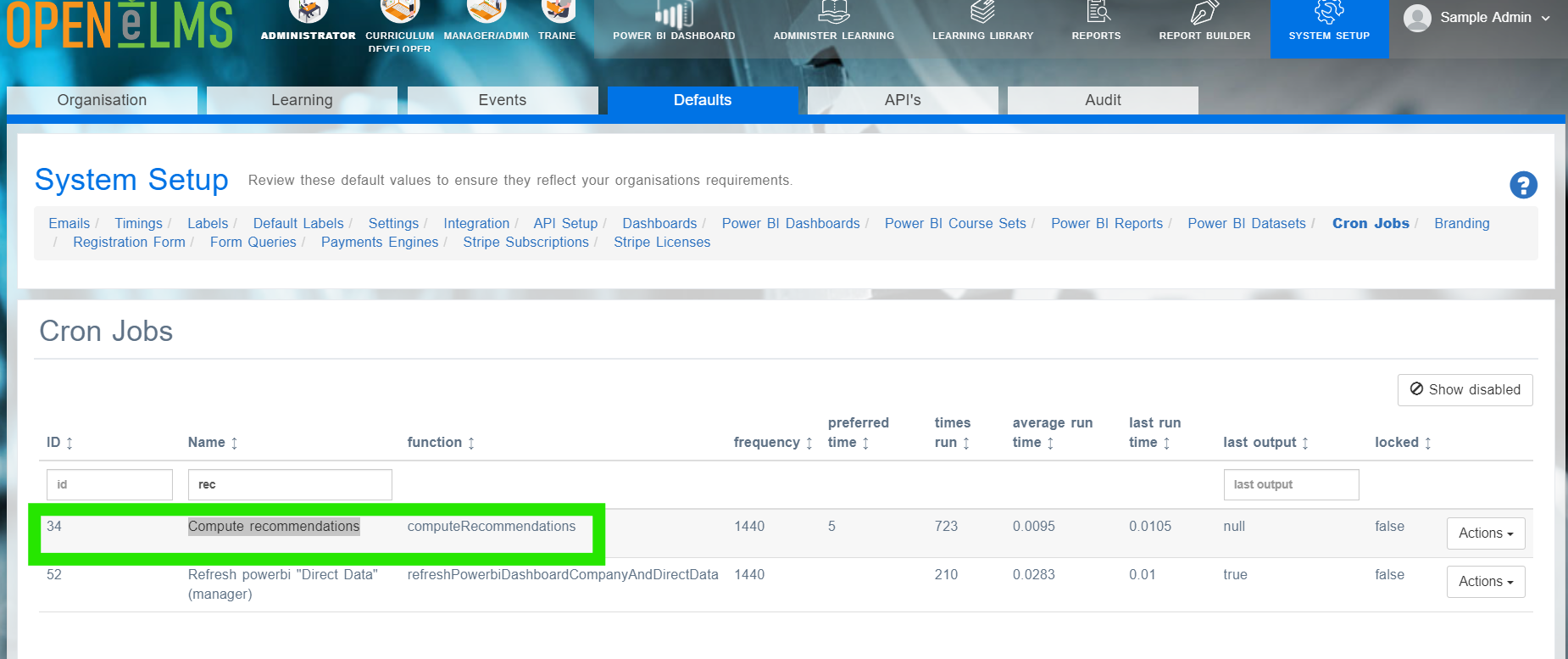The image size is (1568, 659).
Task: Open the Manager/Admin role icon
Action: click(x=487, y=11)
